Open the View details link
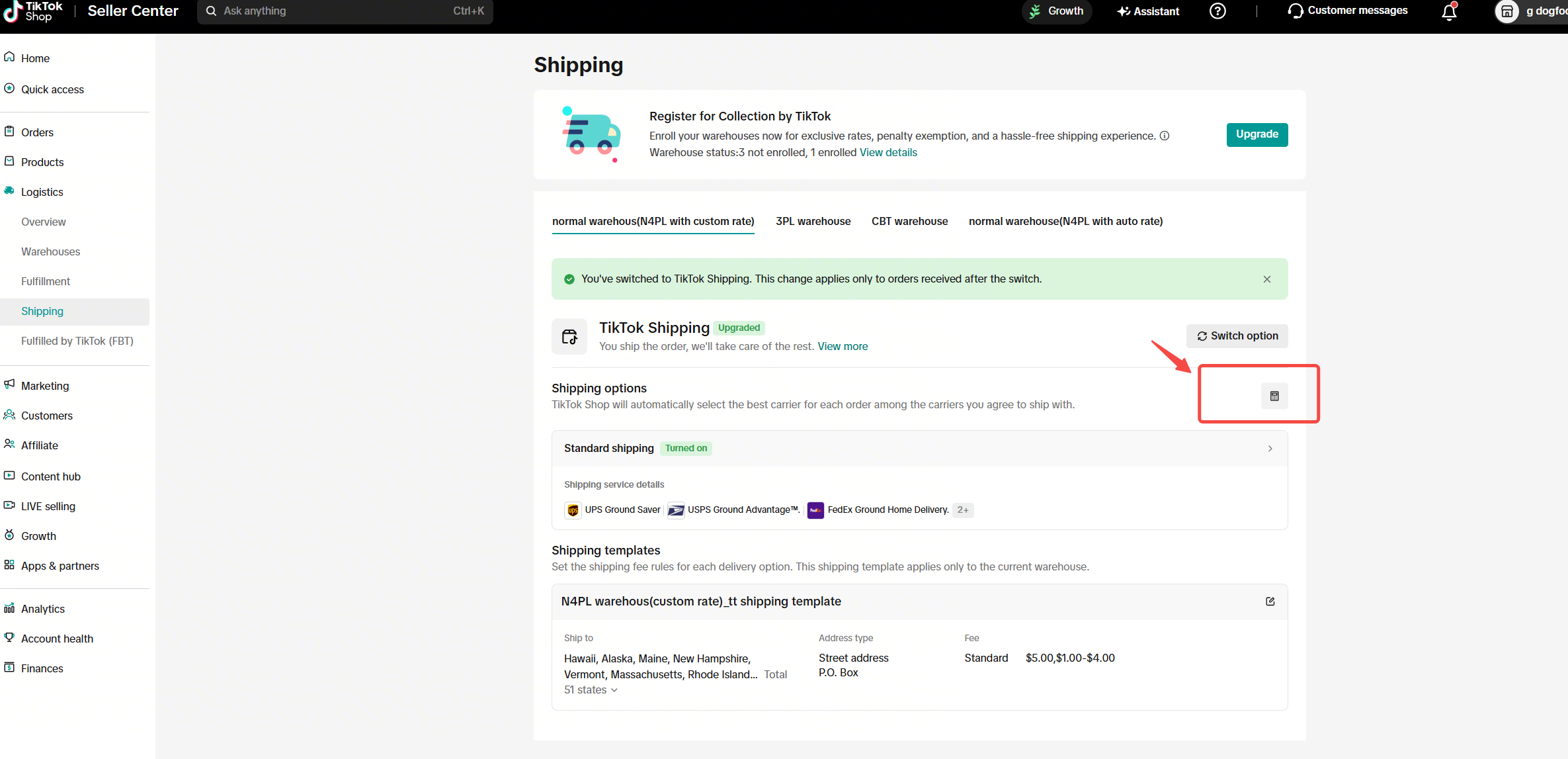This screenshot has height=759, width=1568. pyautogui.click(x=888, y=153)
